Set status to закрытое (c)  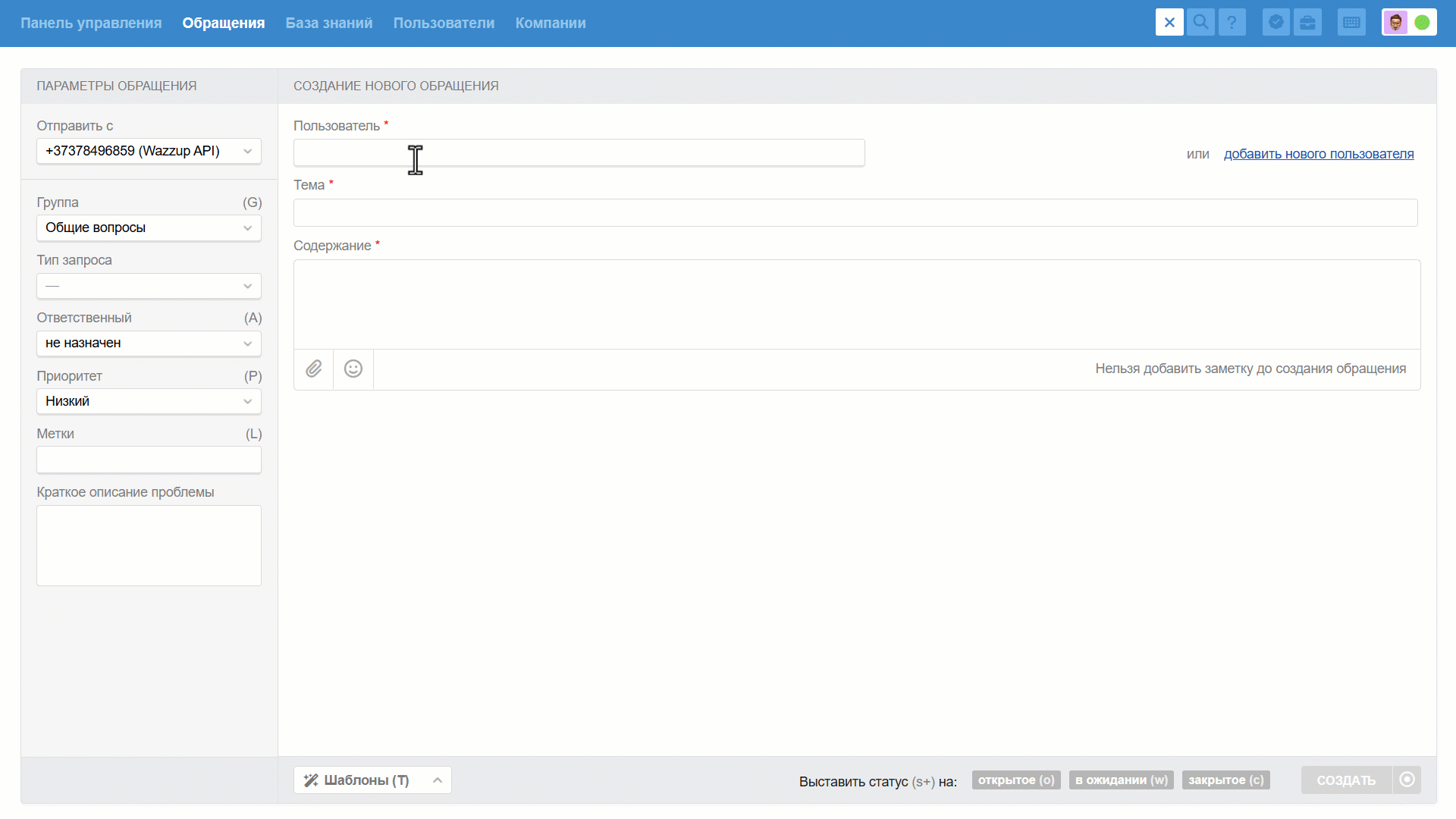coord(1225,780)
